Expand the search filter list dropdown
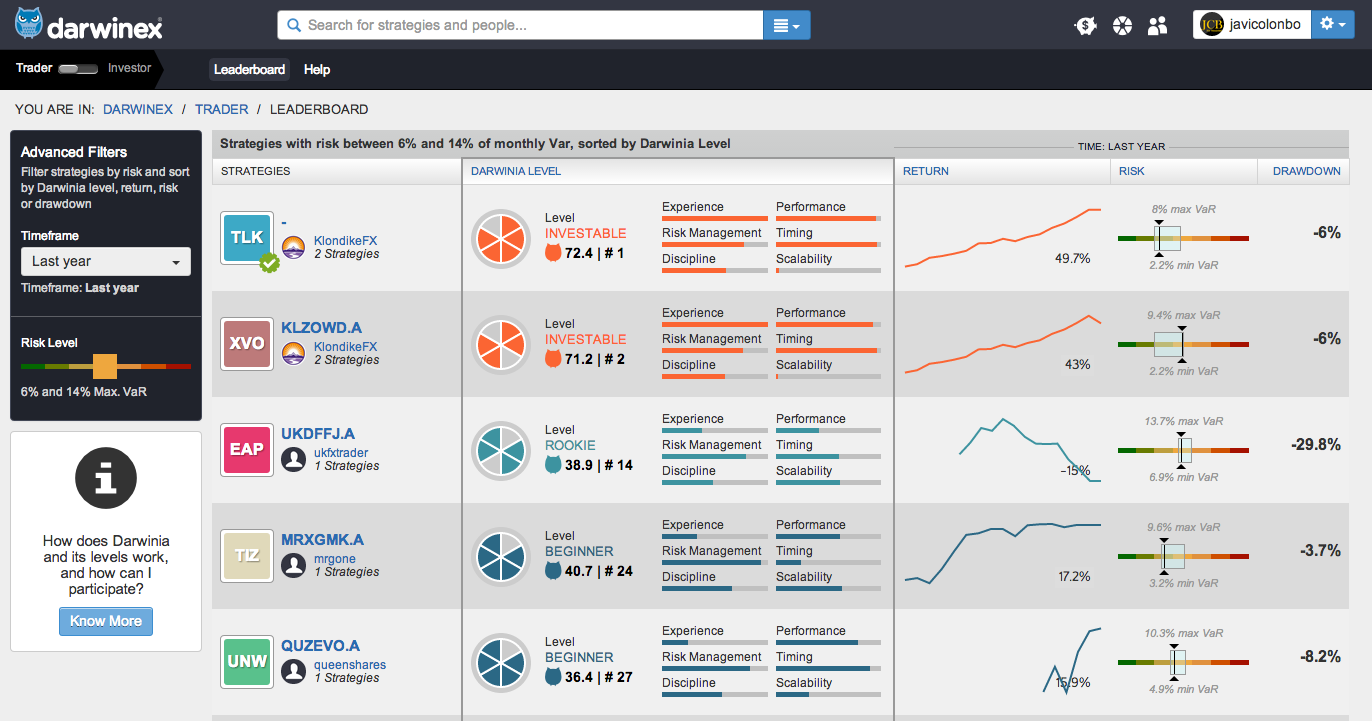This screenshot has width=1372, height=721. click(786, 26)
